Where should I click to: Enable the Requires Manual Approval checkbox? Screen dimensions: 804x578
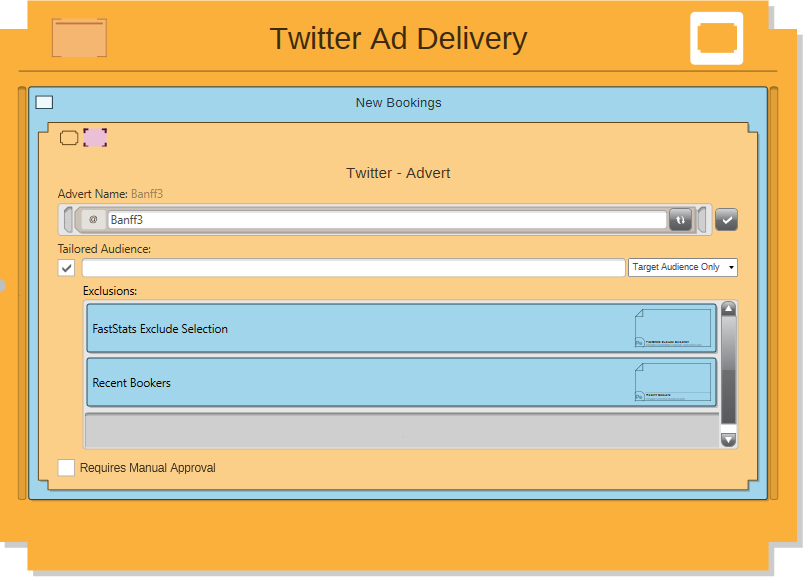click(66, 467)
